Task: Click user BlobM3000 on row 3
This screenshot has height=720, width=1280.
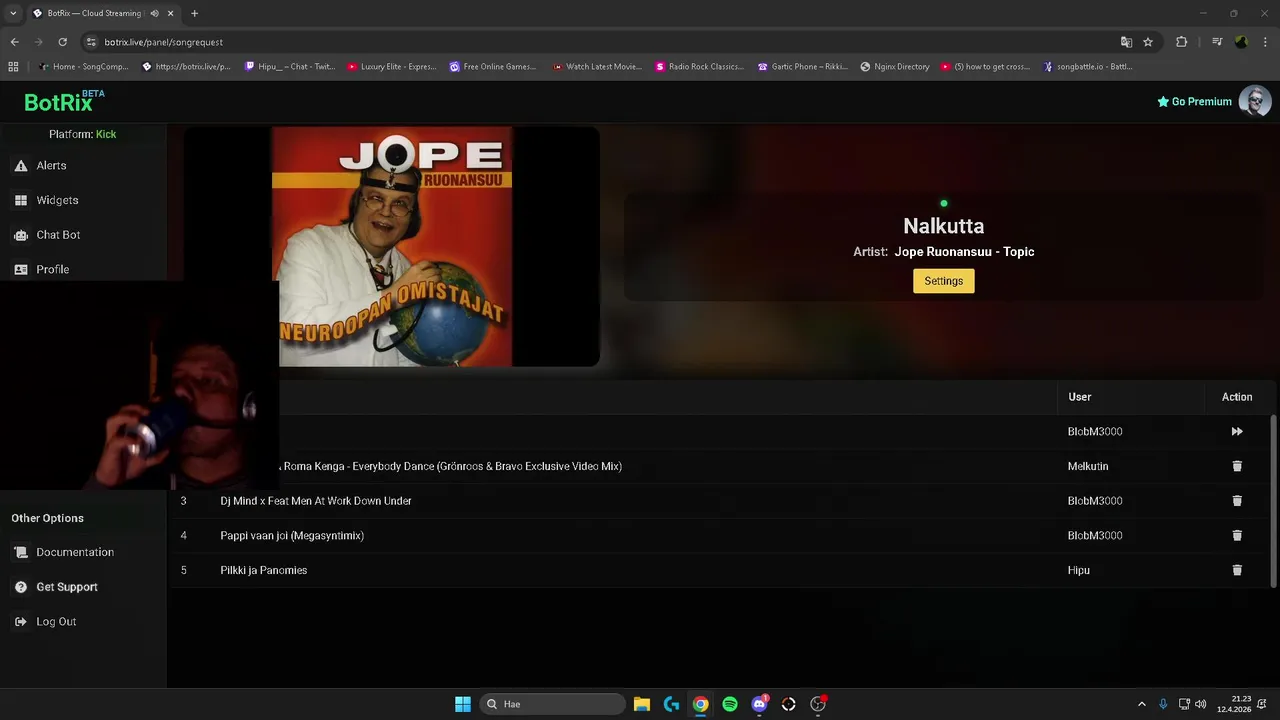Action: (1095, 501)
